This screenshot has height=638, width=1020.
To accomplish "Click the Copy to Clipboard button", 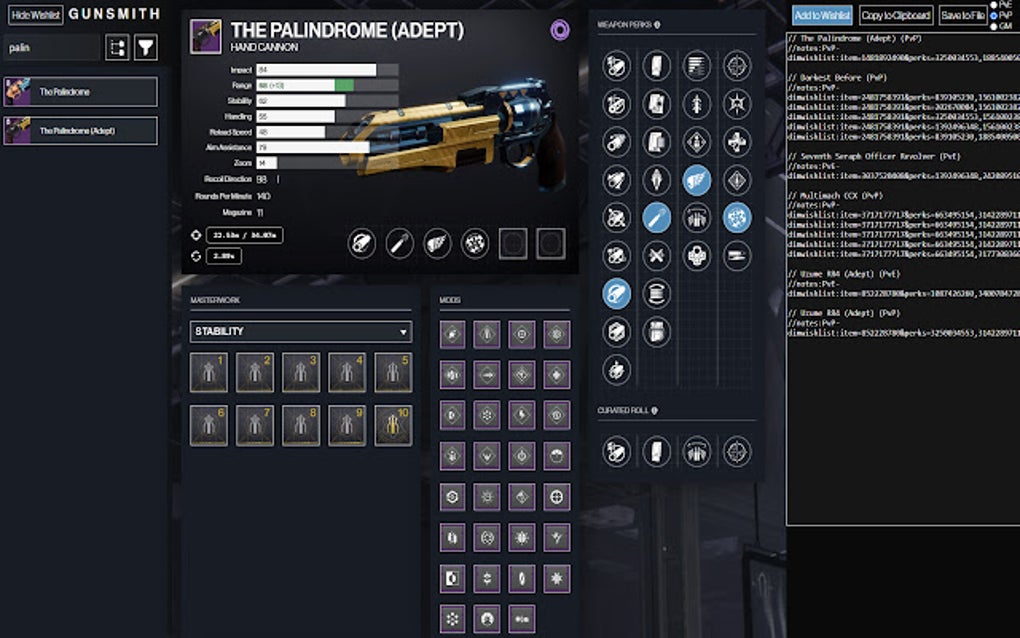I will 896,15.
